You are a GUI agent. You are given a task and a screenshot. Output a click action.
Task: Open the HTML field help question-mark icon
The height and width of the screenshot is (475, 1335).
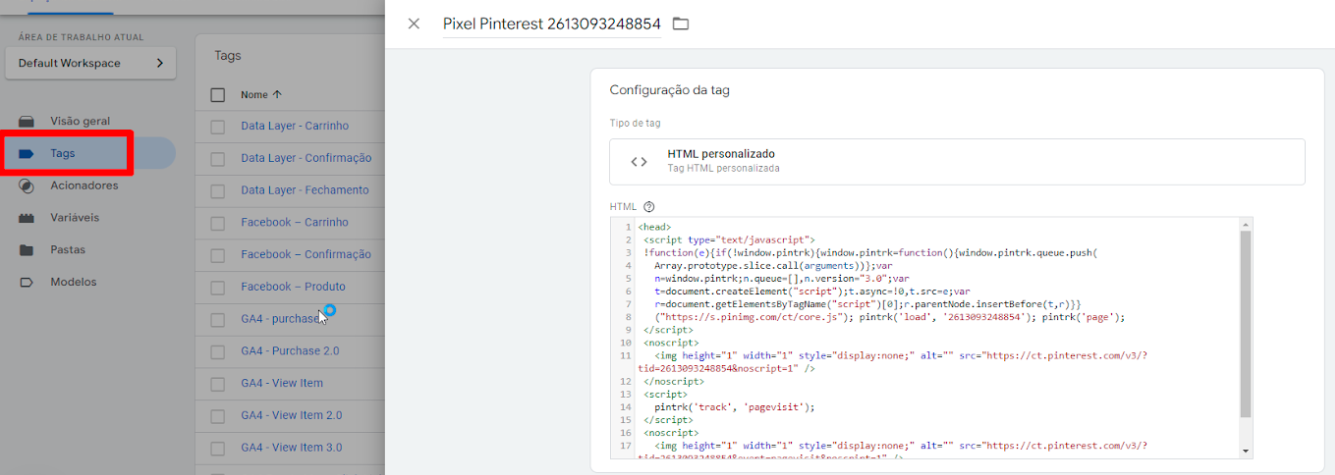pos(649,207)
